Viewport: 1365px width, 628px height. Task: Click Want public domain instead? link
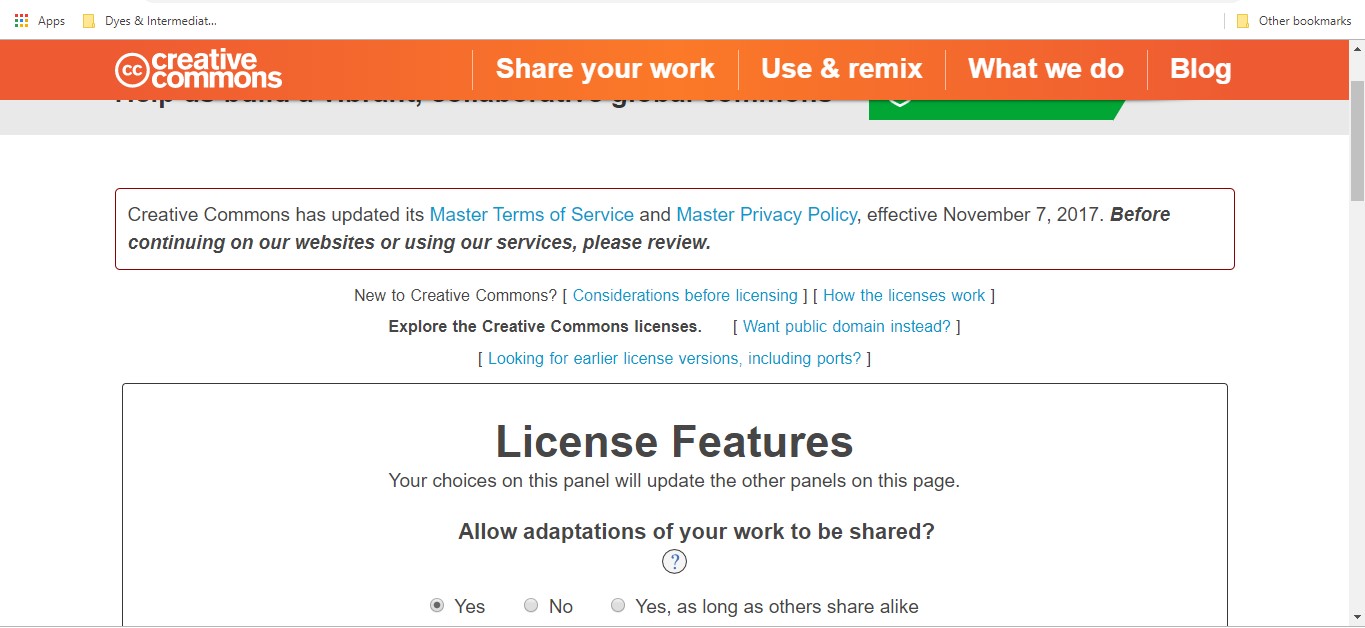click(x=847, y=326)
